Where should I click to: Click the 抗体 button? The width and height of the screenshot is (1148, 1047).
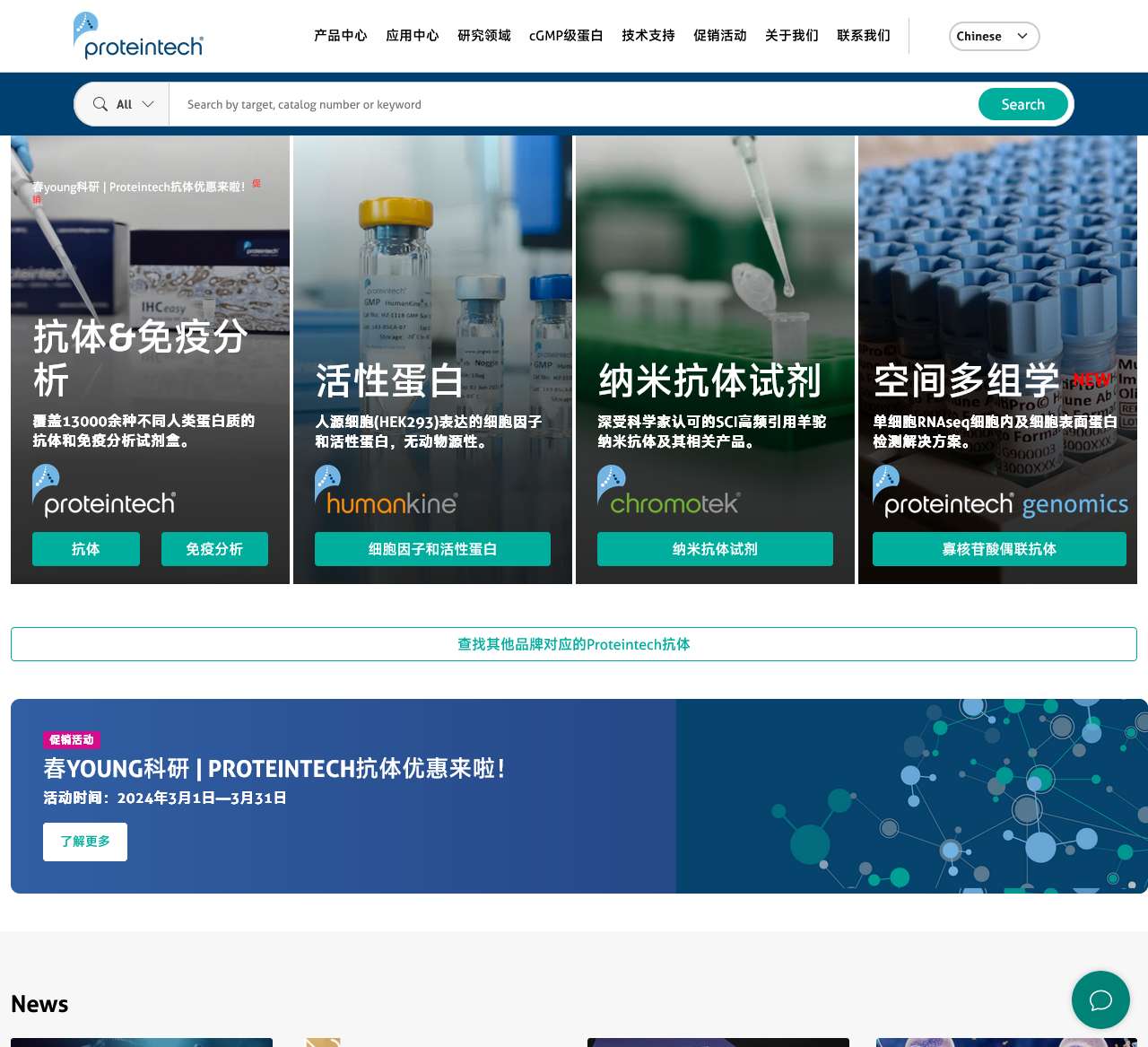[x=86, y=549]
